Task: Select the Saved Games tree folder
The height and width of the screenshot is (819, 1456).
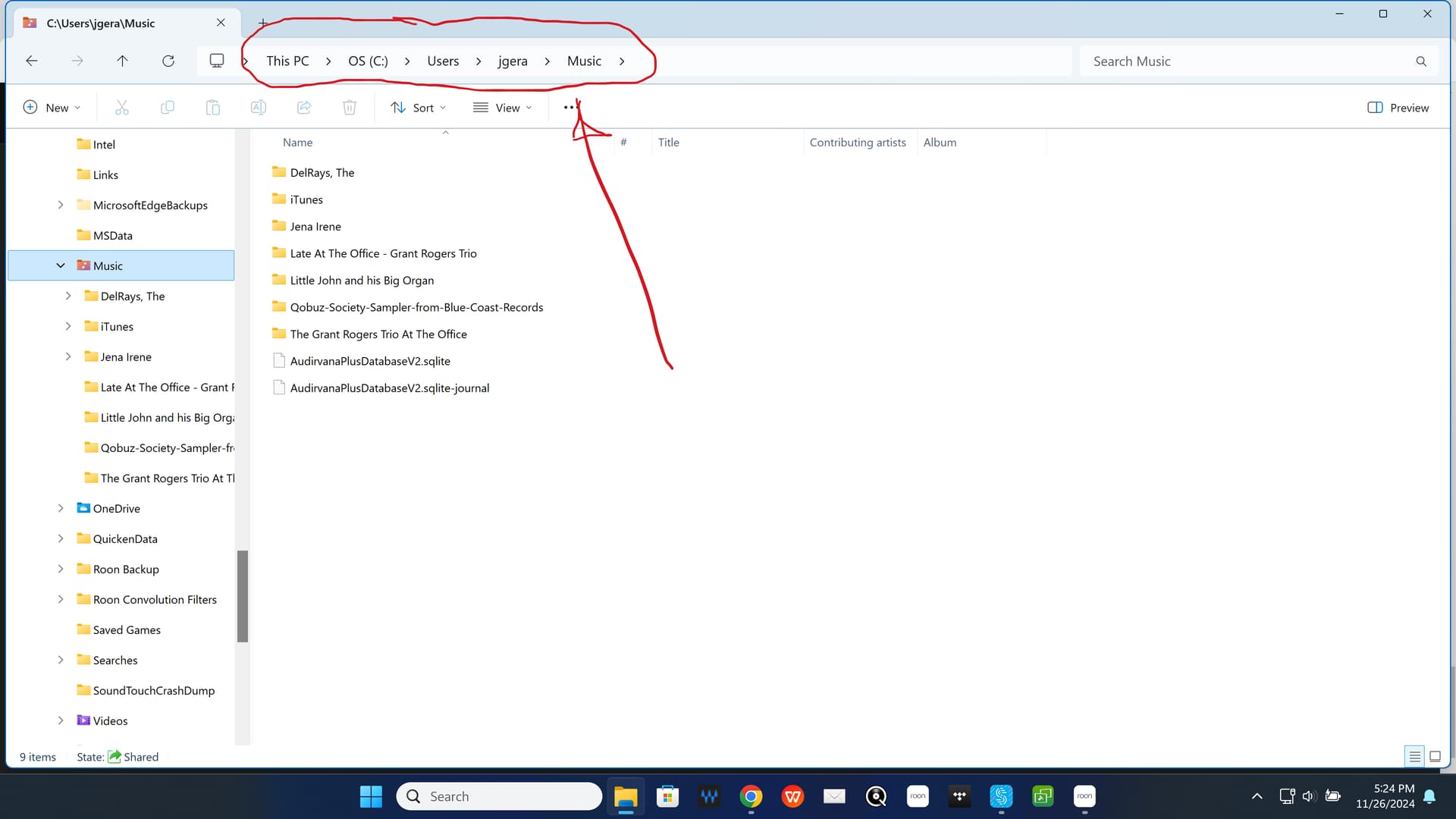Action: tap(127, 629)
